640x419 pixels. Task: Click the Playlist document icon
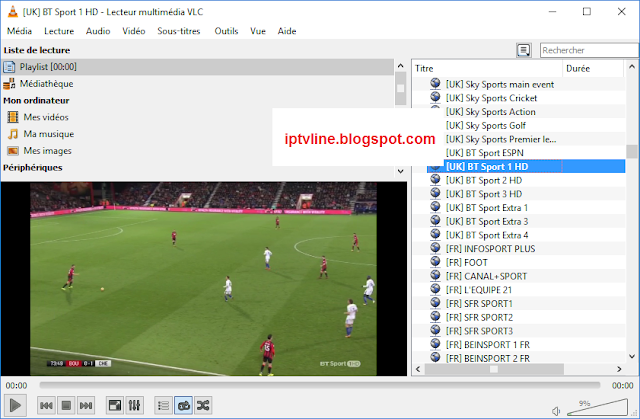pyautogui.click(x=9, y=67)
